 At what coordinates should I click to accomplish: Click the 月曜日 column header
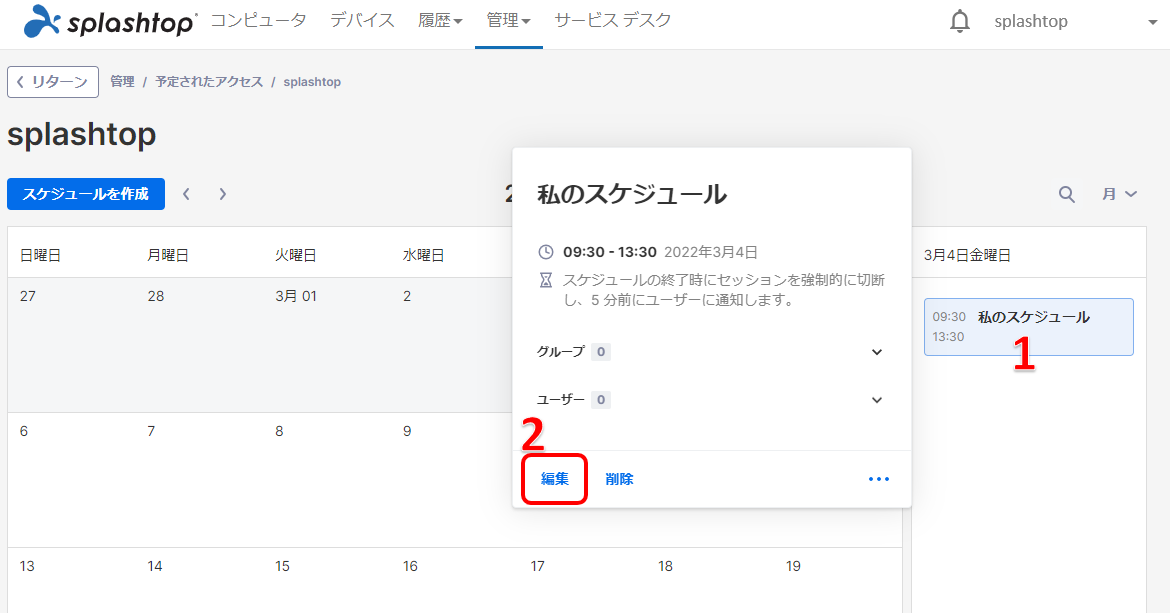pyautogui.click(x=168, y=255)
